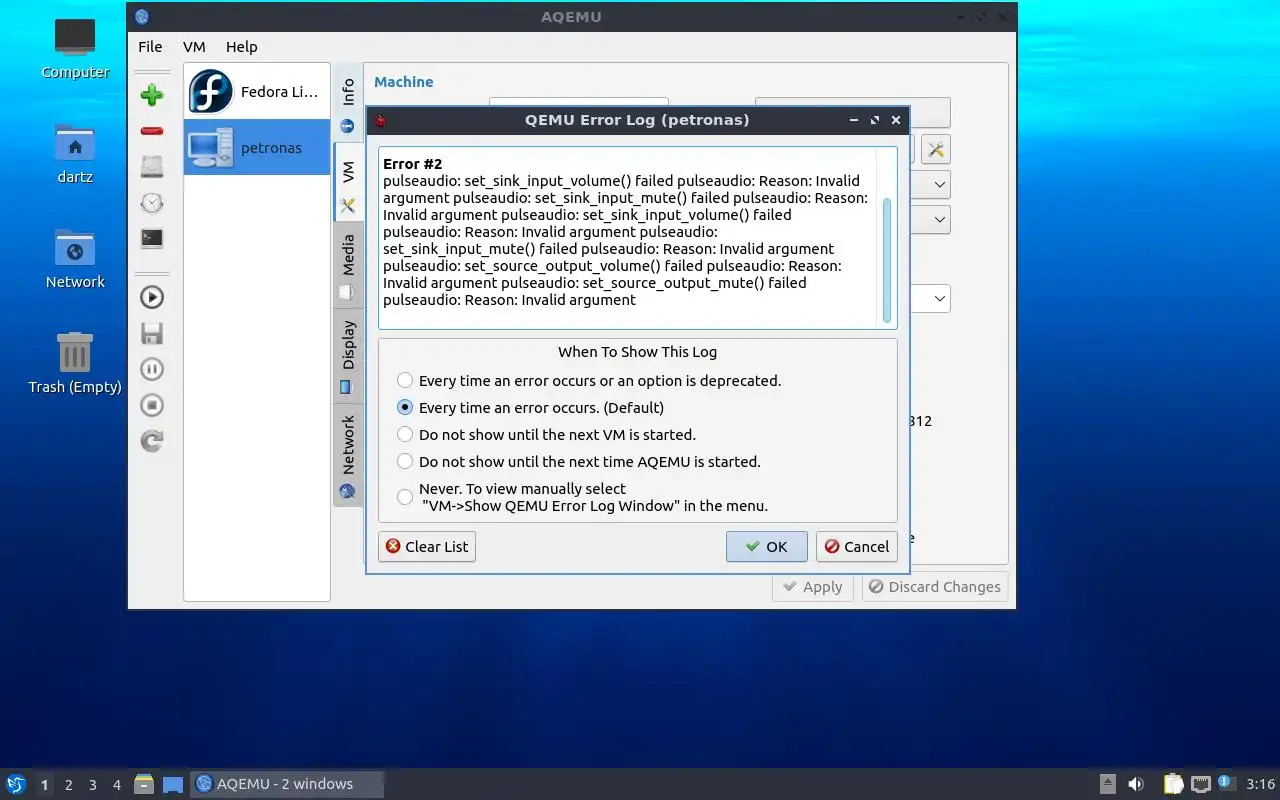Open the VM menu
The width and height of the screenshot is (1280, 800).
194,47
